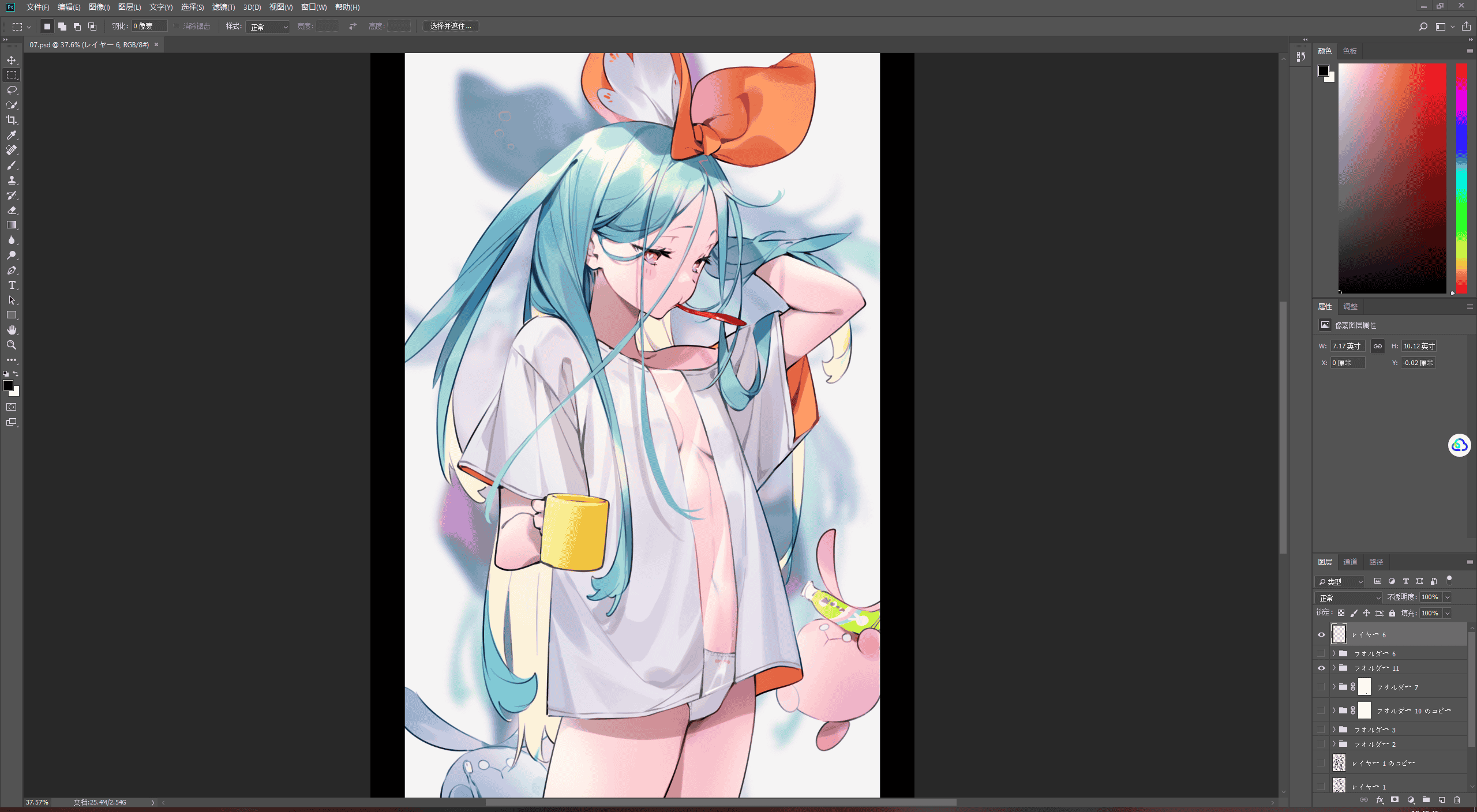
Task: Select the Lasso tool
Action: pyautogui.click(x=12, y=90)
